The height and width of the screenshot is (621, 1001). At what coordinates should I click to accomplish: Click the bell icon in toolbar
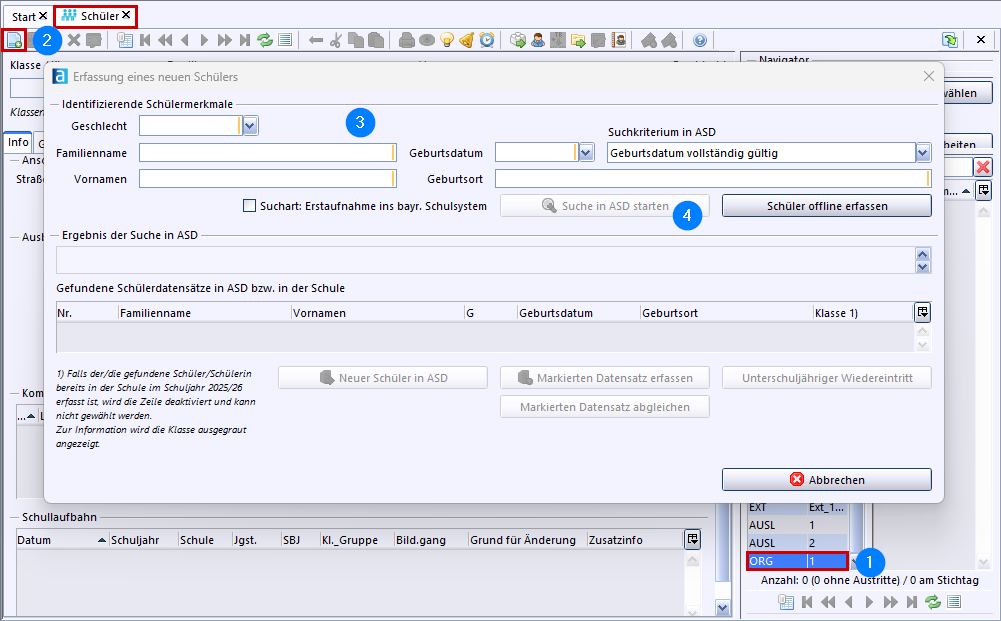[467, 40]
